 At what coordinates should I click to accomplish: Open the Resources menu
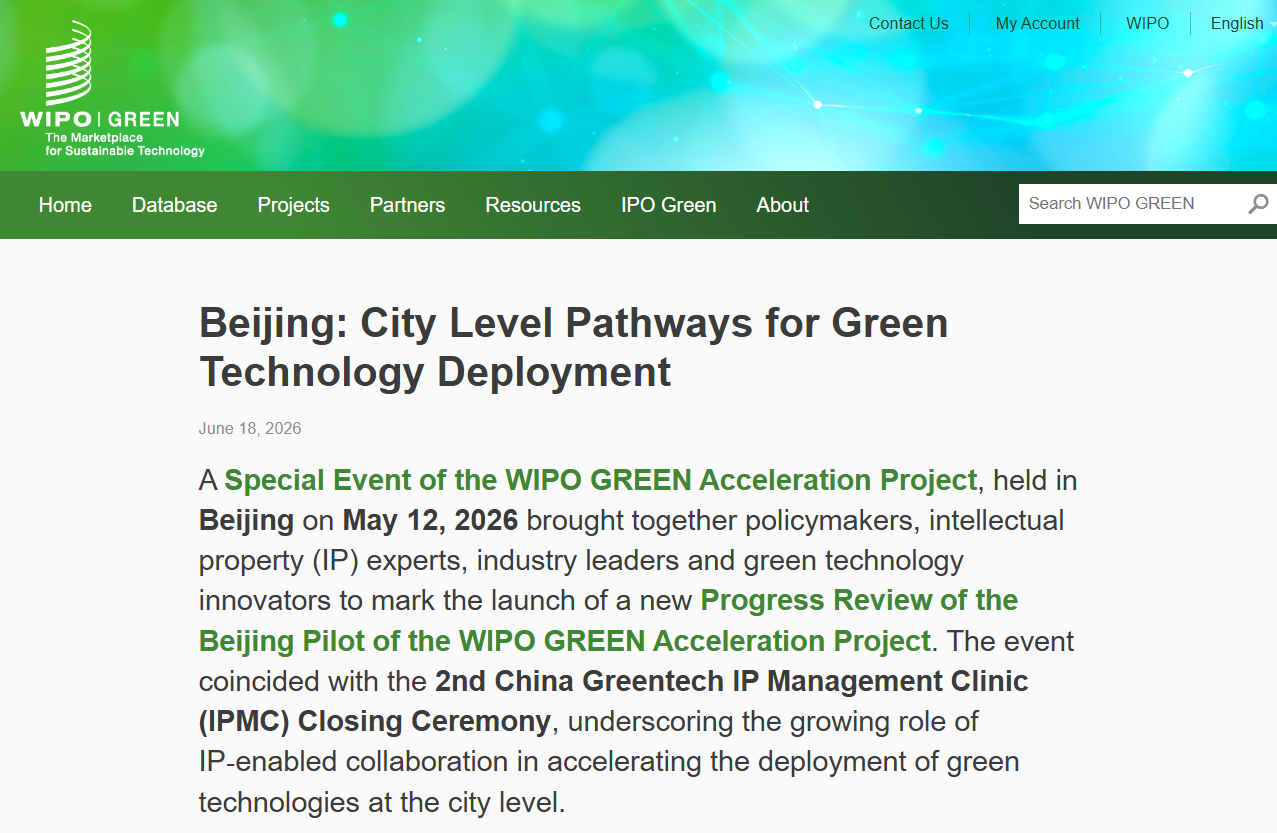(x=533, y=205)
